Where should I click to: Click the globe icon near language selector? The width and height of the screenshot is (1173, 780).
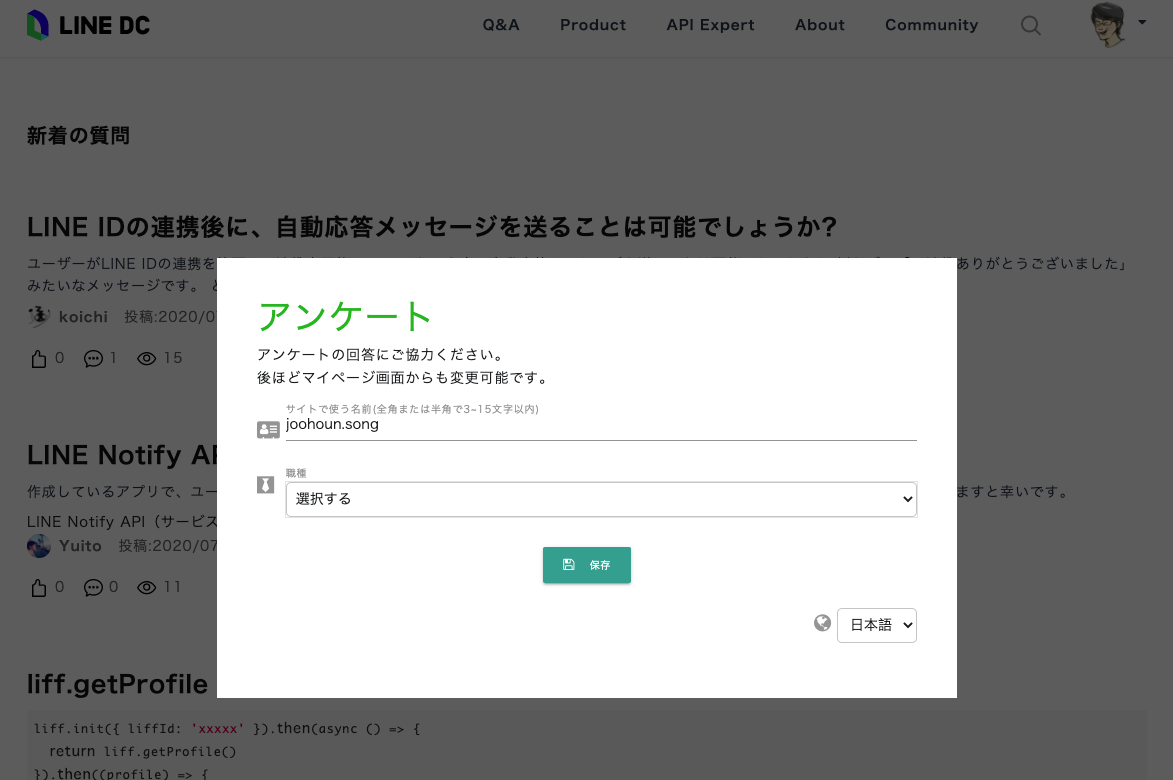coord(822,623)
